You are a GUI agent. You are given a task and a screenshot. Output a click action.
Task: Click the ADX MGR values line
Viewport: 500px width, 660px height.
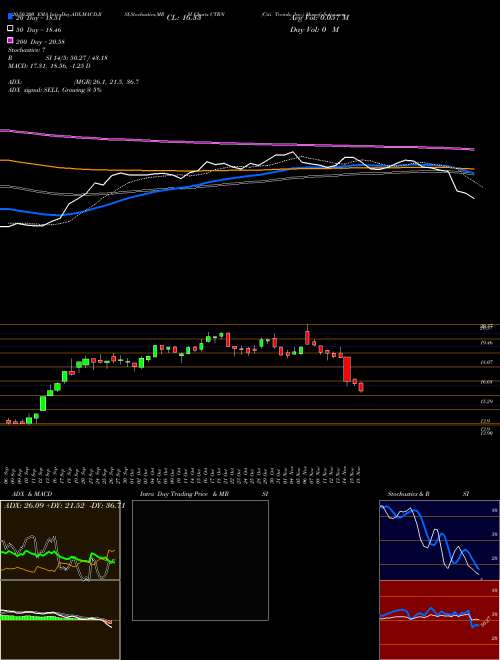74,82
